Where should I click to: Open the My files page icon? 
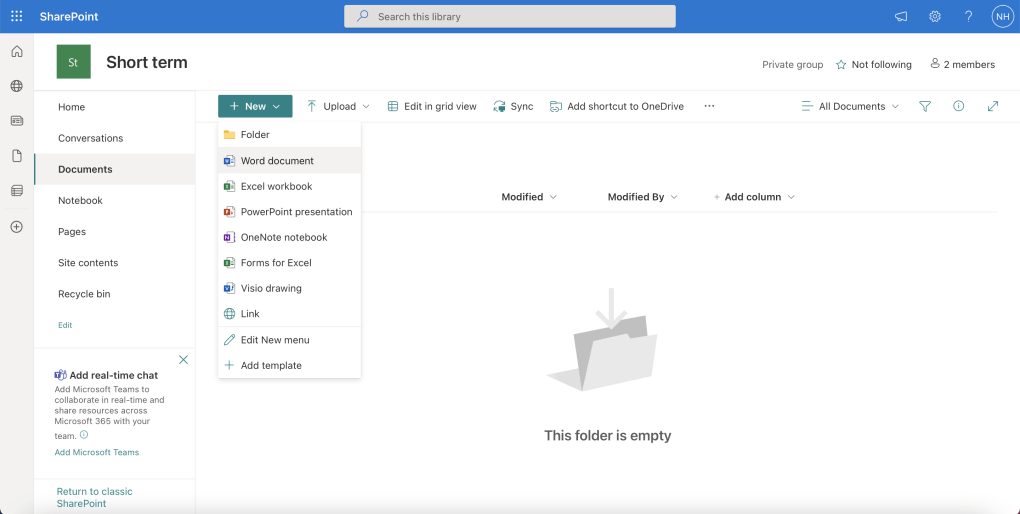pos(17,156)
